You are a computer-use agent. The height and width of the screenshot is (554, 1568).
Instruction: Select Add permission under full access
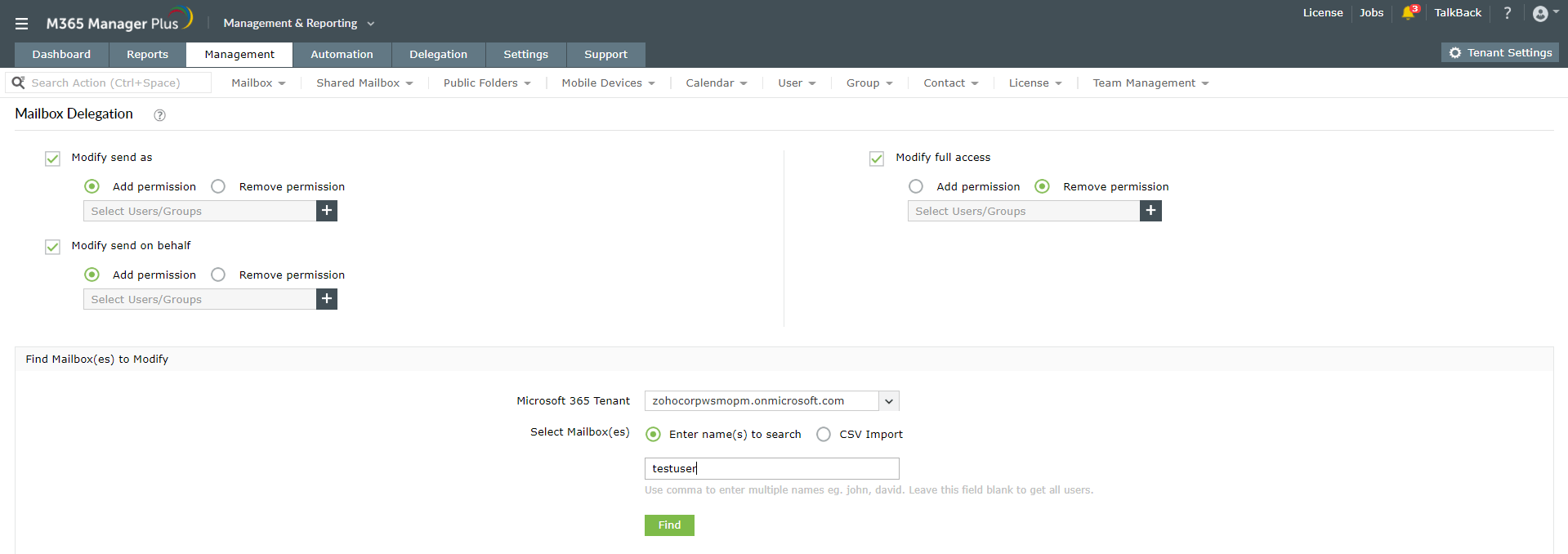916,186
